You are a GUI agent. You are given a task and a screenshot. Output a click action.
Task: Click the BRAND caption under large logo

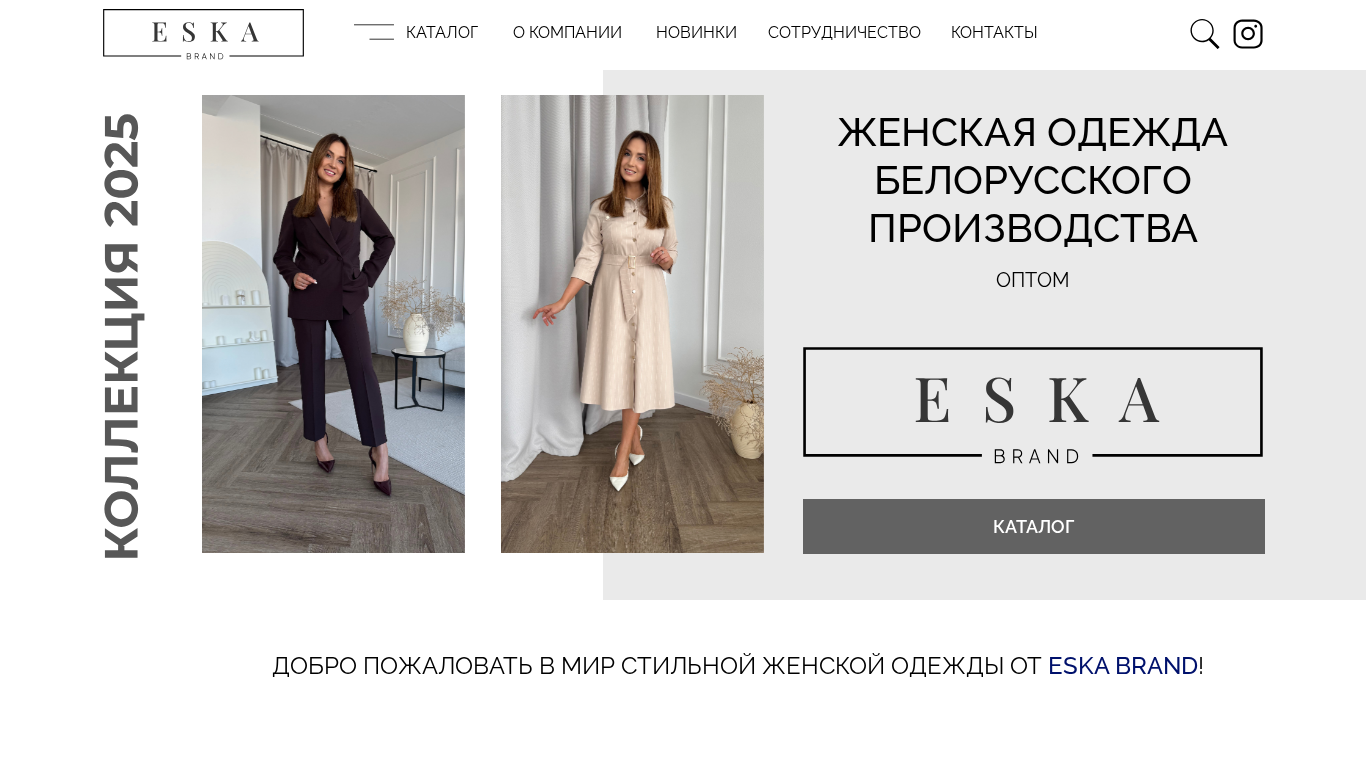1037,456
